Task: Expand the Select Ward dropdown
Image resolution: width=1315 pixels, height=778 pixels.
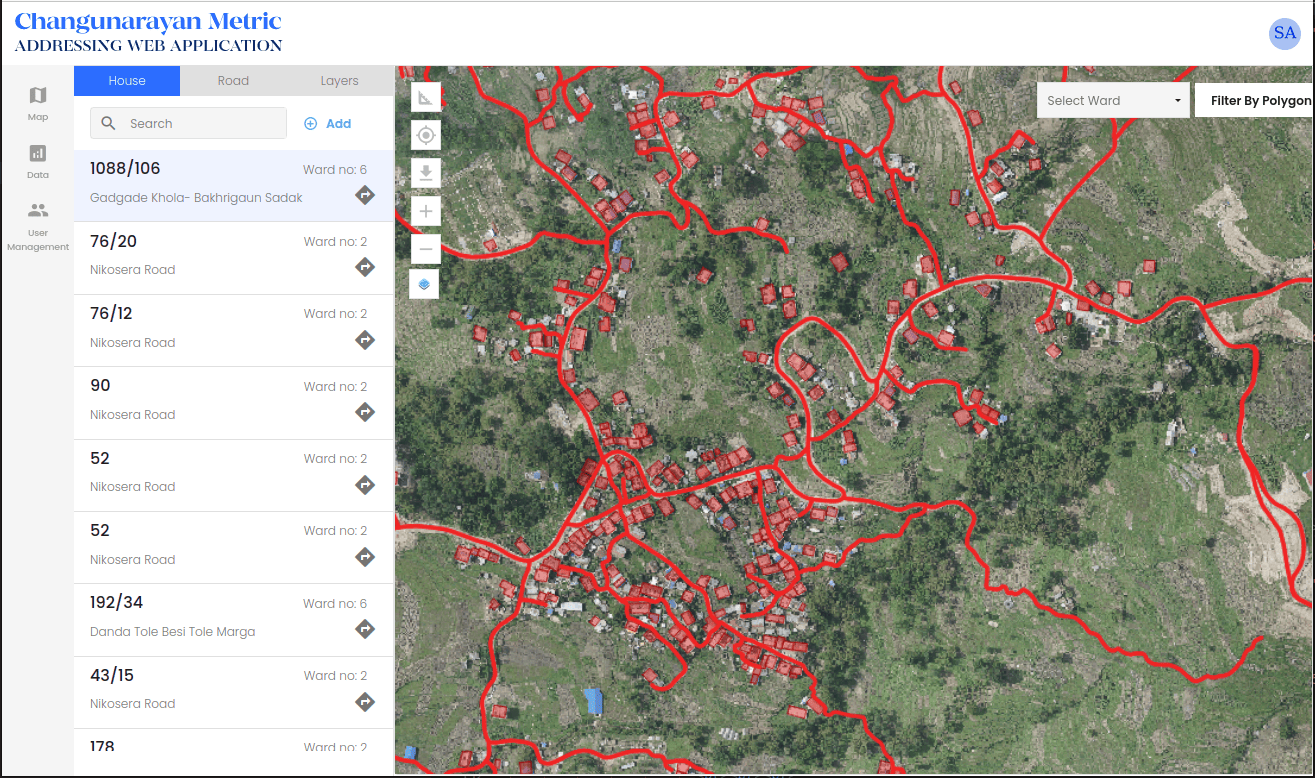Action: tap(1113, 101)
